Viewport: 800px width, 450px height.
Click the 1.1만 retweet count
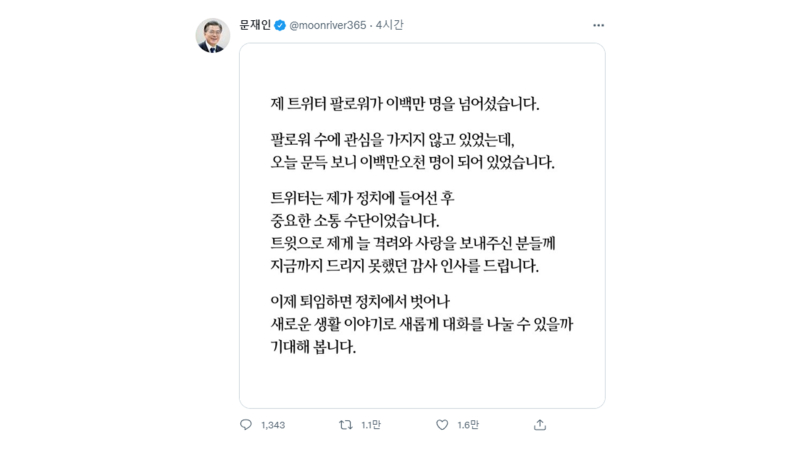tap(370, 425)
